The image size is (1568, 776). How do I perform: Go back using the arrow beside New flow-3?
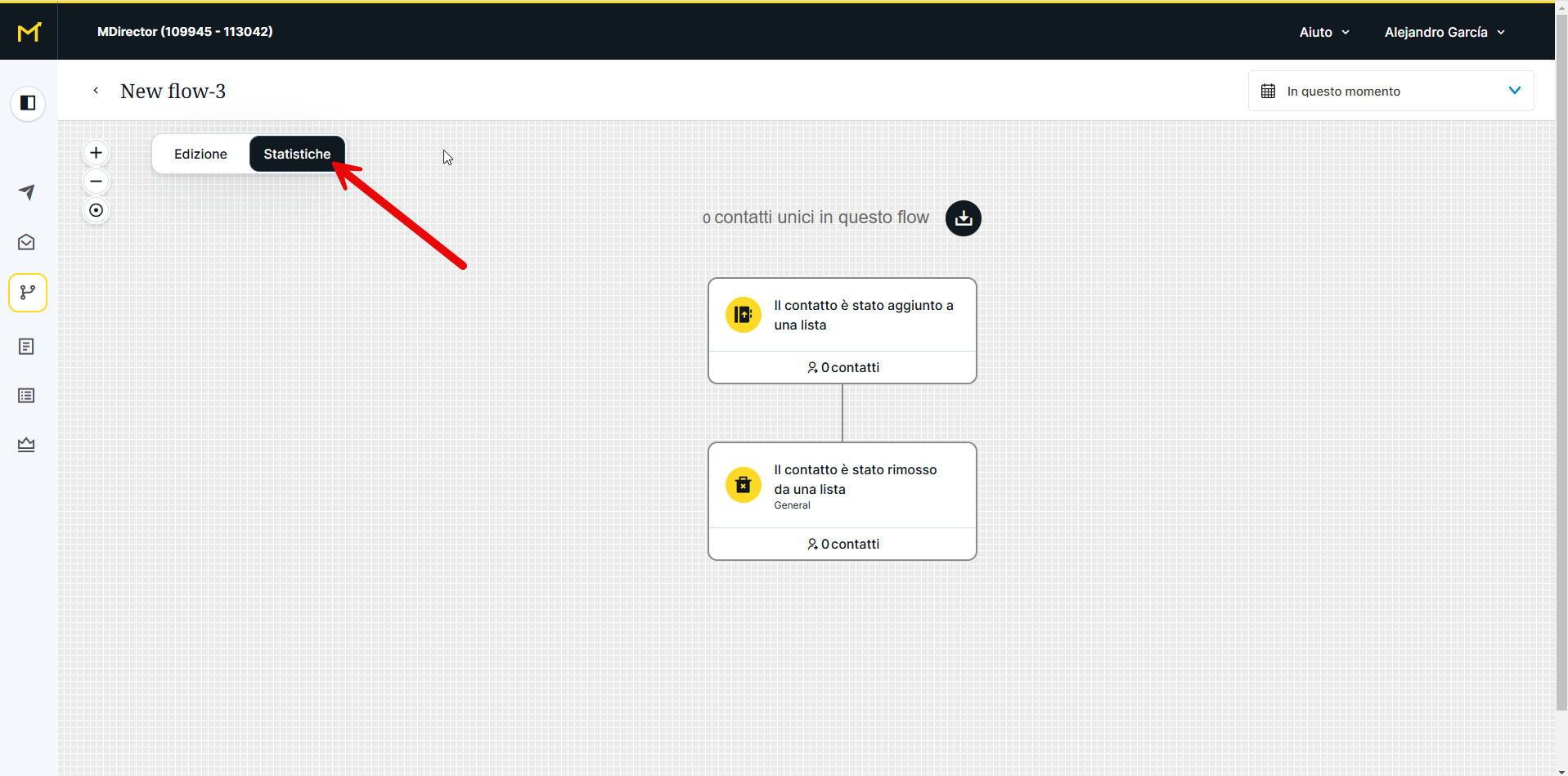[x=96, y=91]
